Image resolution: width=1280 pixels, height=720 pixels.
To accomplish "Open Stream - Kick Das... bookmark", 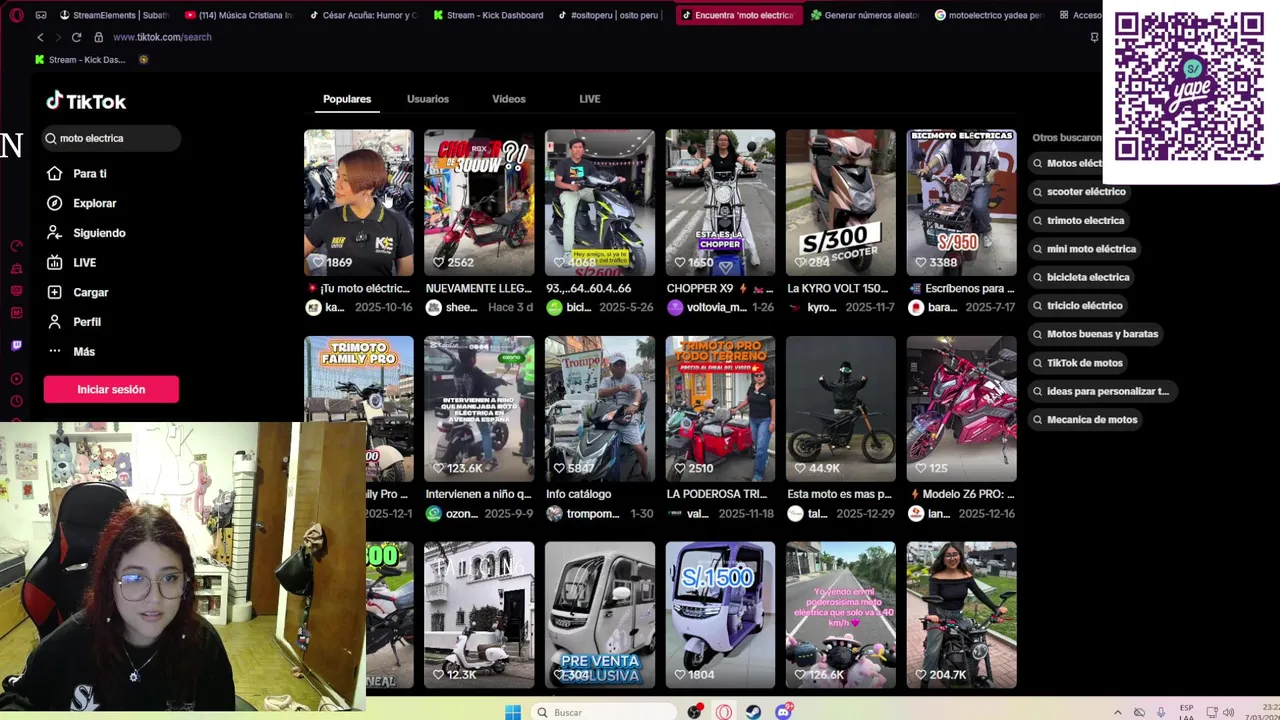I will pyautogui.click(x=80, y=60).
